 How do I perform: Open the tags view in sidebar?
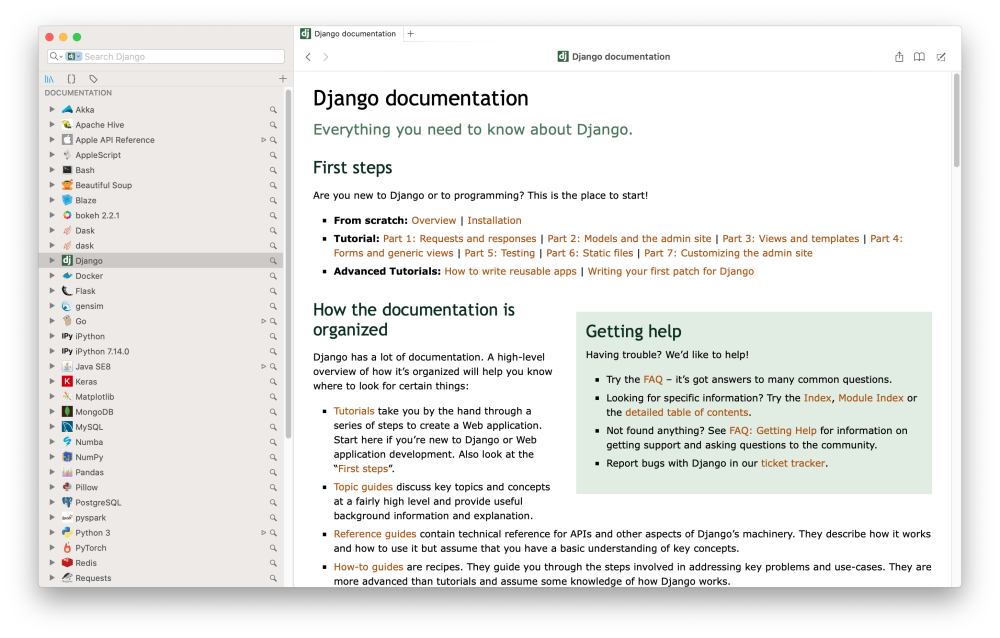point(93,79)
